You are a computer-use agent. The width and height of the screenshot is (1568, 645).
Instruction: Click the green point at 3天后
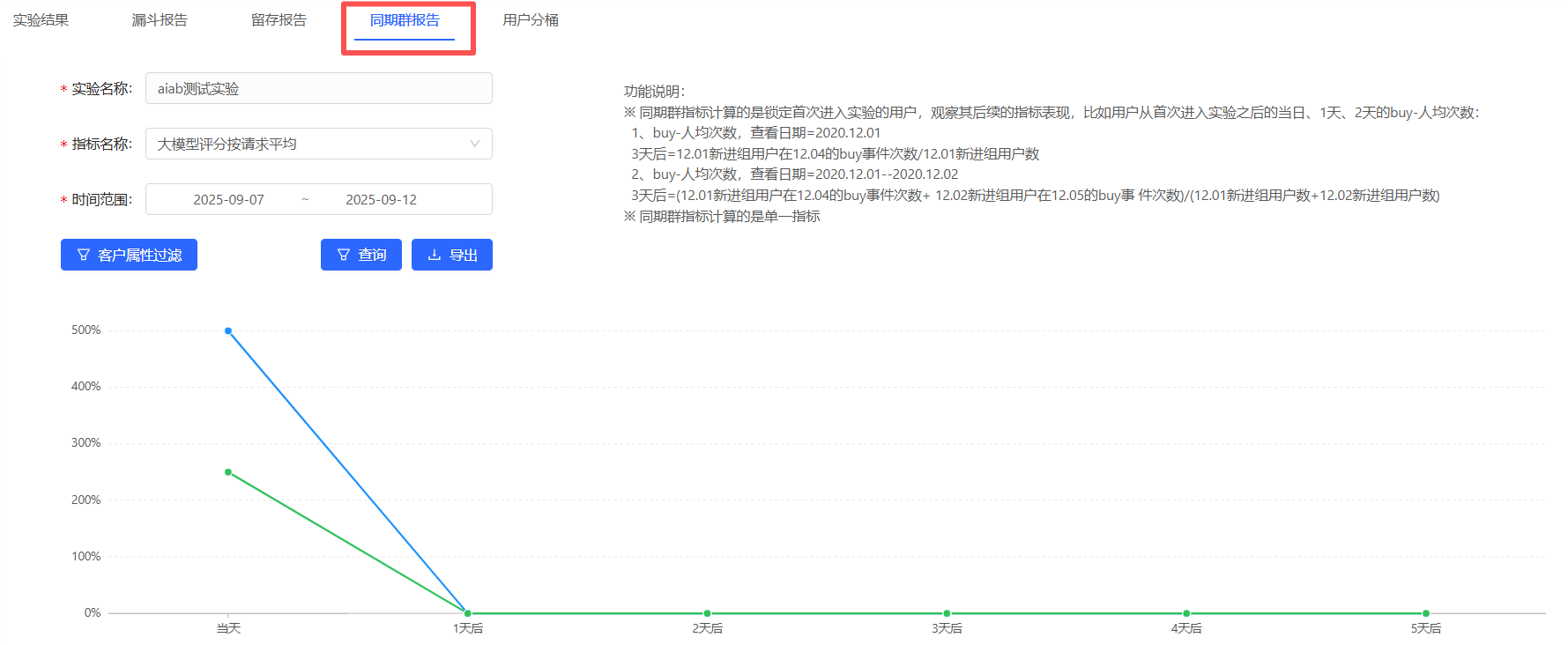(947, 613)
